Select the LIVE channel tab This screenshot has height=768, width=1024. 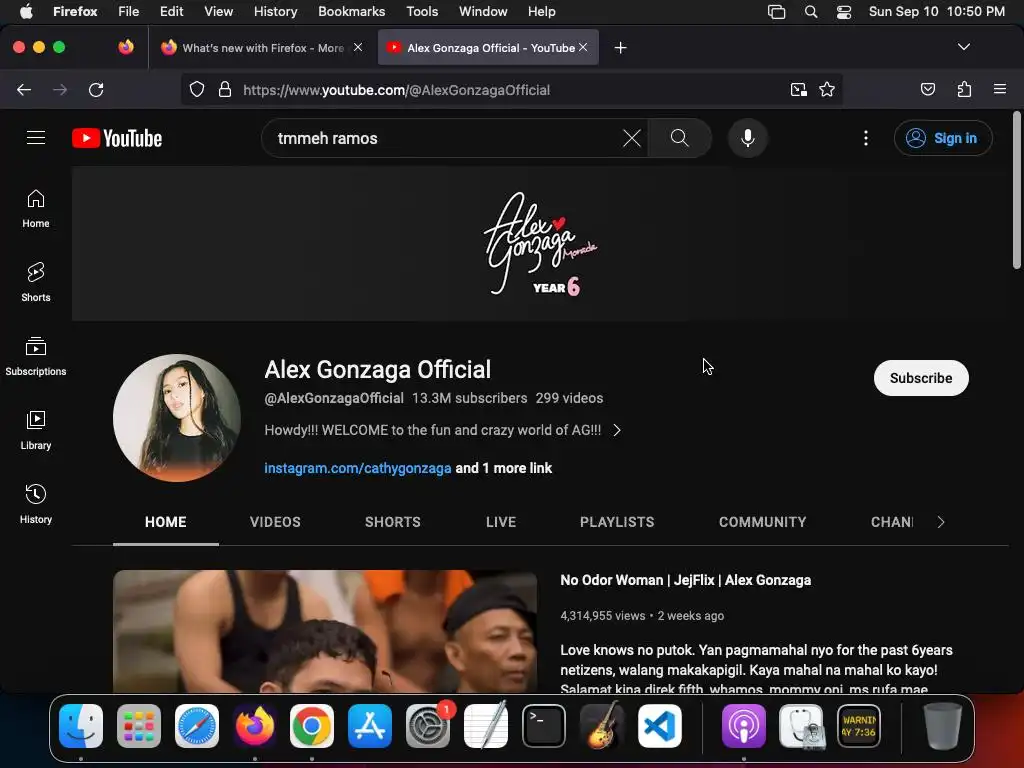pyautogui.click(x=501, y=522)
